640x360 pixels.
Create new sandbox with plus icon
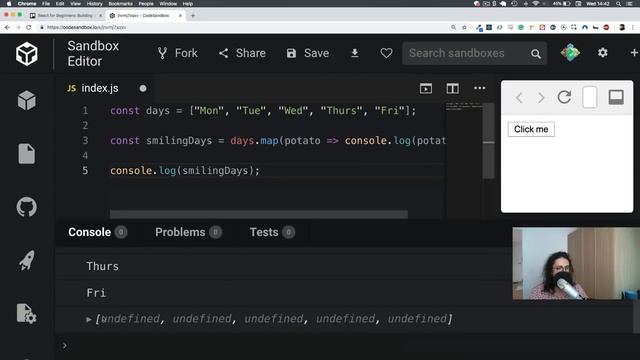click(x=634, y=53)
